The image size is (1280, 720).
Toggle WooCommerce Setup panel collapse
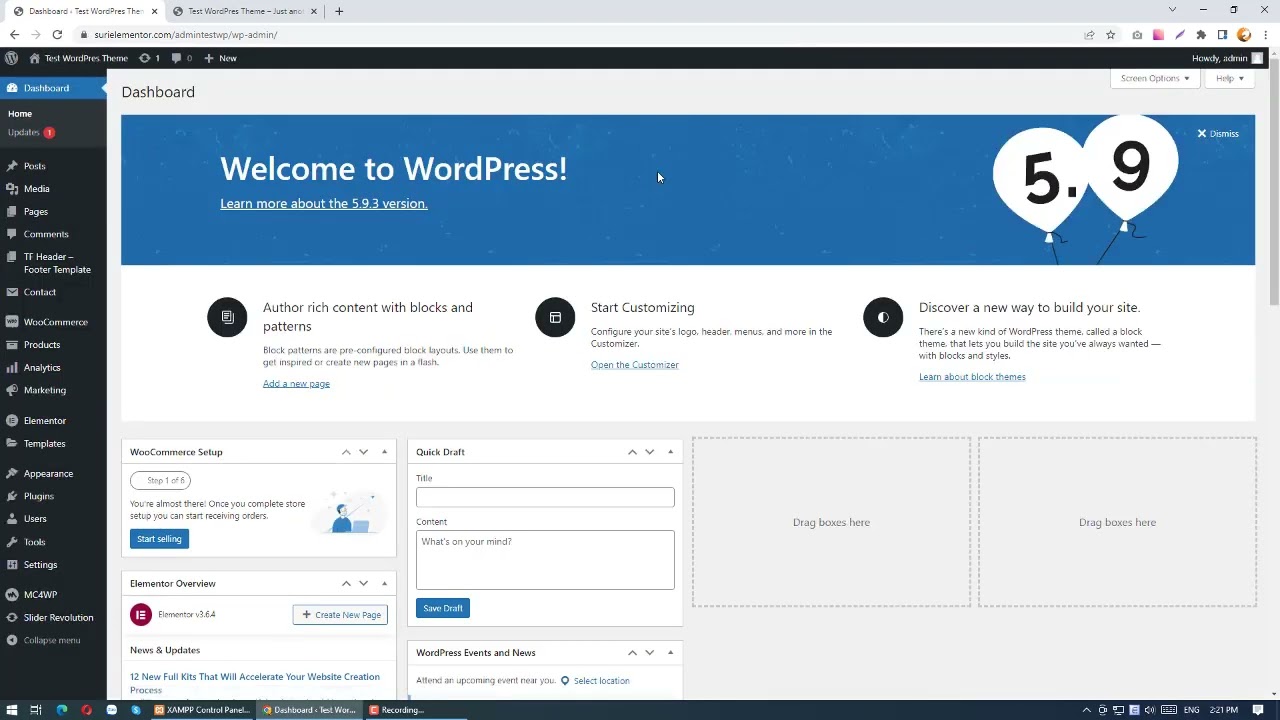coord(384,452)
